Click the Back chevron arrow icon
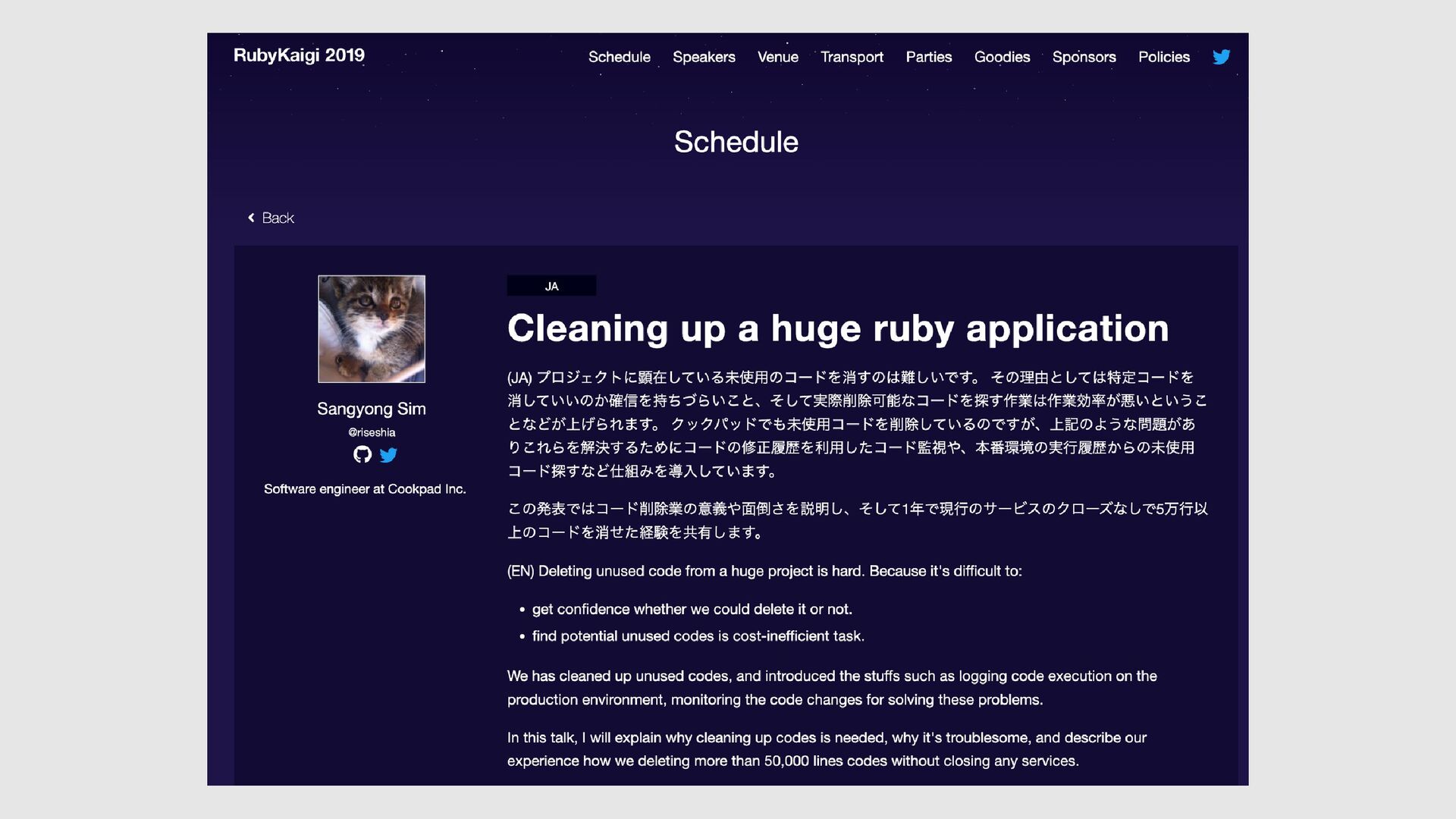1456x819 pixels. (x=251, y=218)
